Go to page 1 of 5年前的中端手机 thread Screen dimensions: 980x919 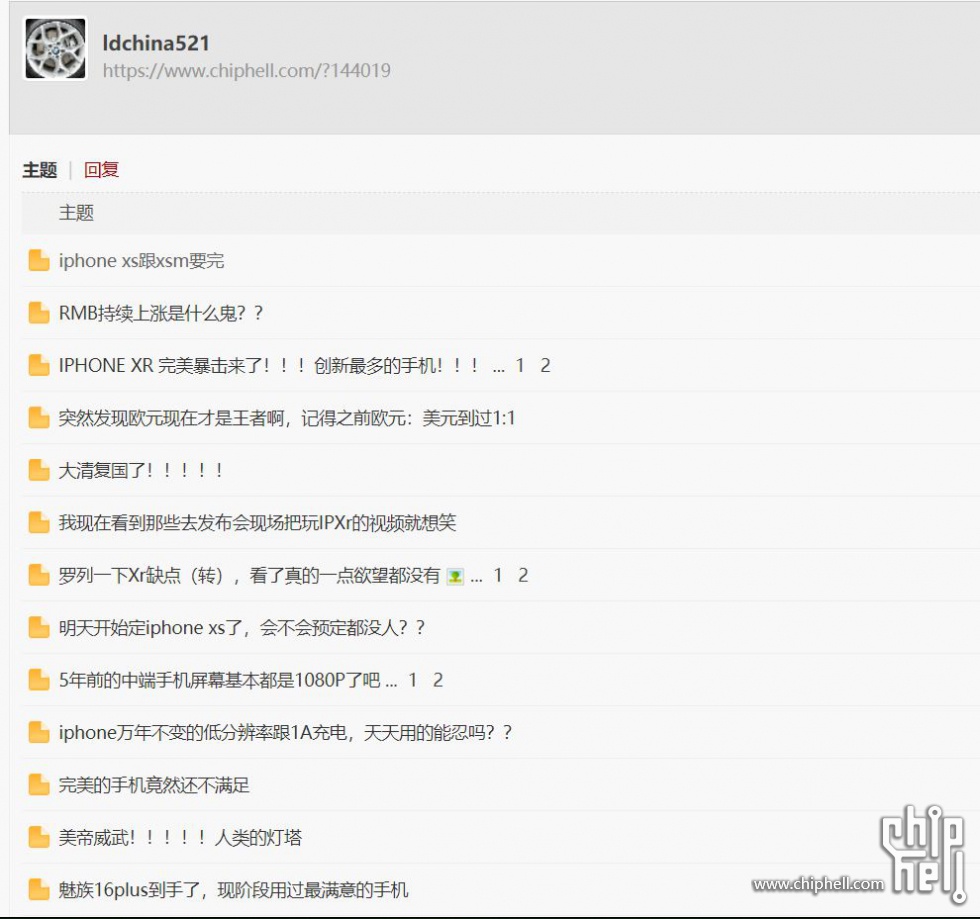[412, 681]
